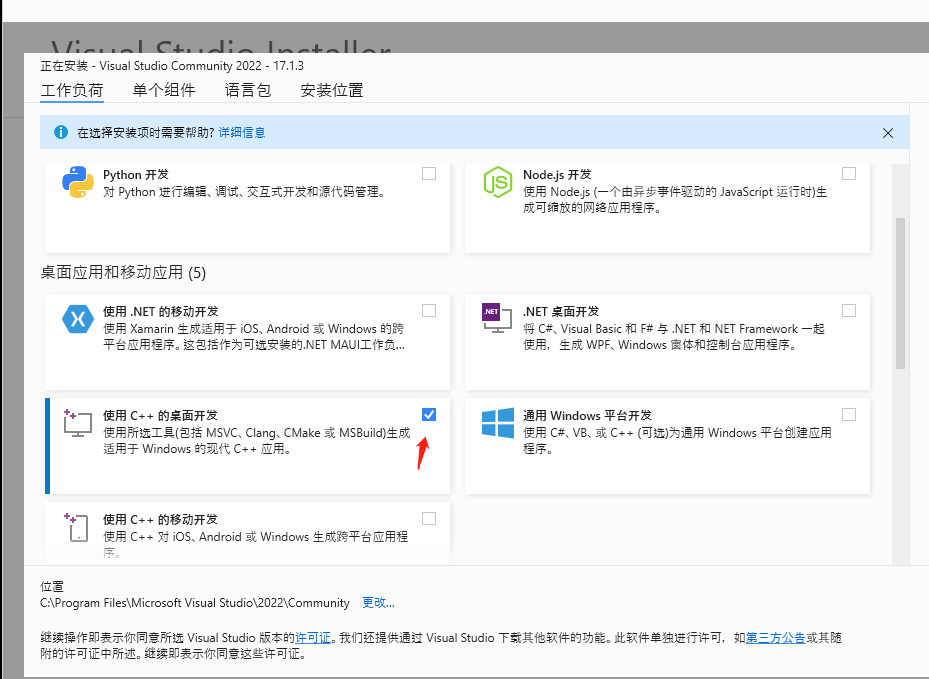Click the C++ mobile development device icon
This screenshot has height=679, width=929.
pos(77,527)
